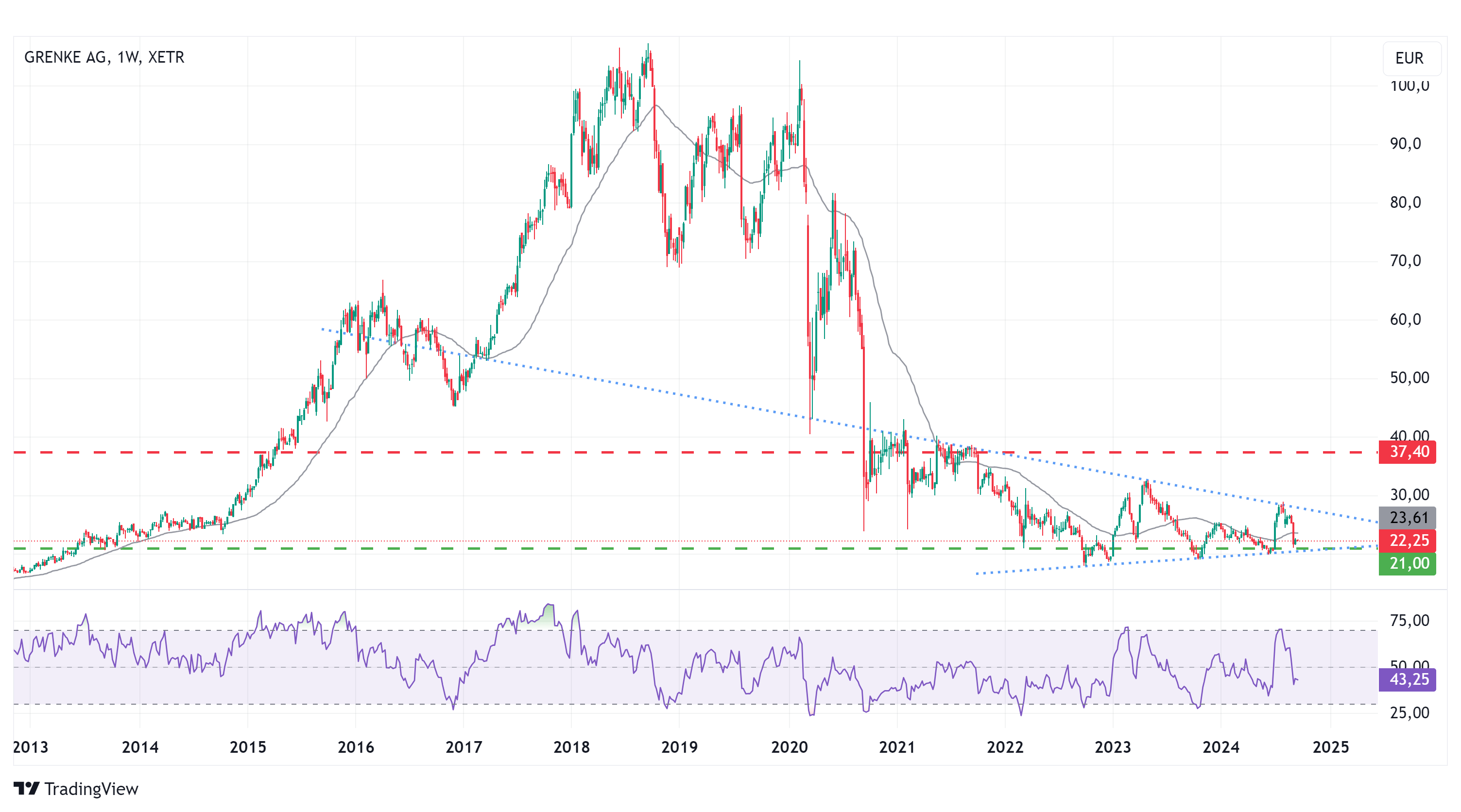Click the GRENKE AG, 1W, XETR title
1461x812 pixels.
pyautogui.click(x=104, y=57)
